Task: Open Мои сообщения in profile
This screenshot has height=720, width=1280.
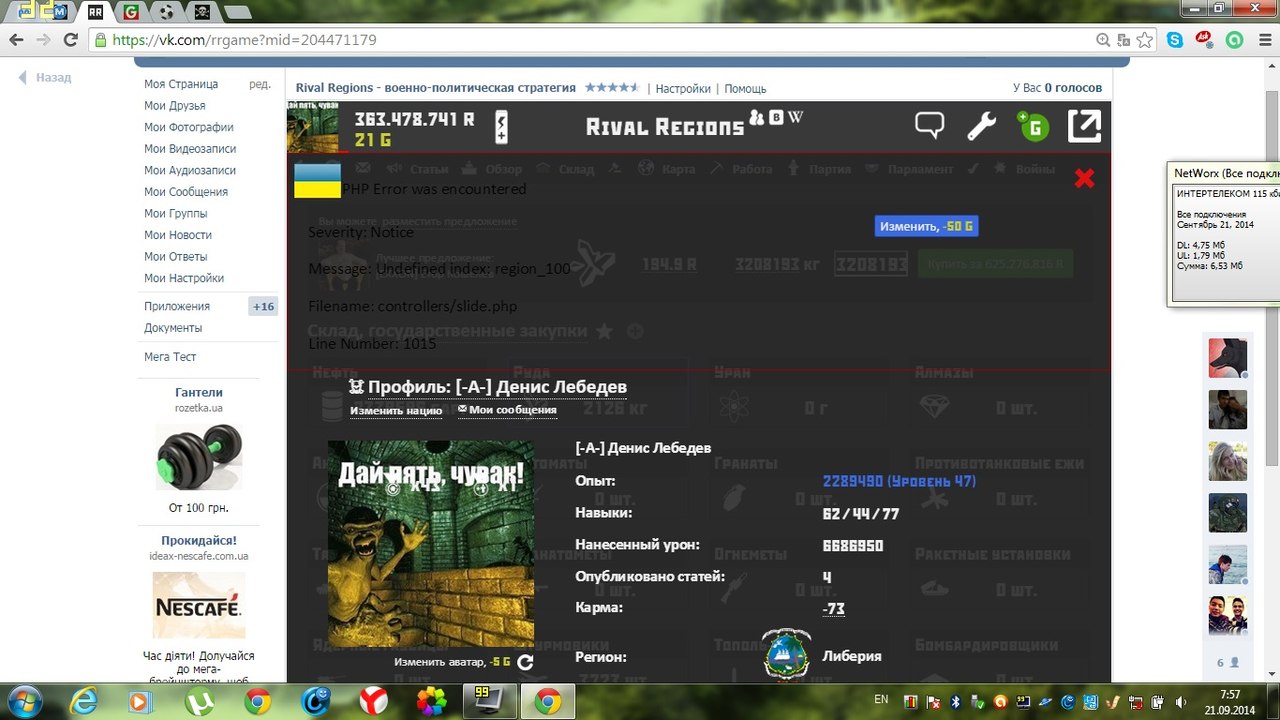Action: pos(507,410)
